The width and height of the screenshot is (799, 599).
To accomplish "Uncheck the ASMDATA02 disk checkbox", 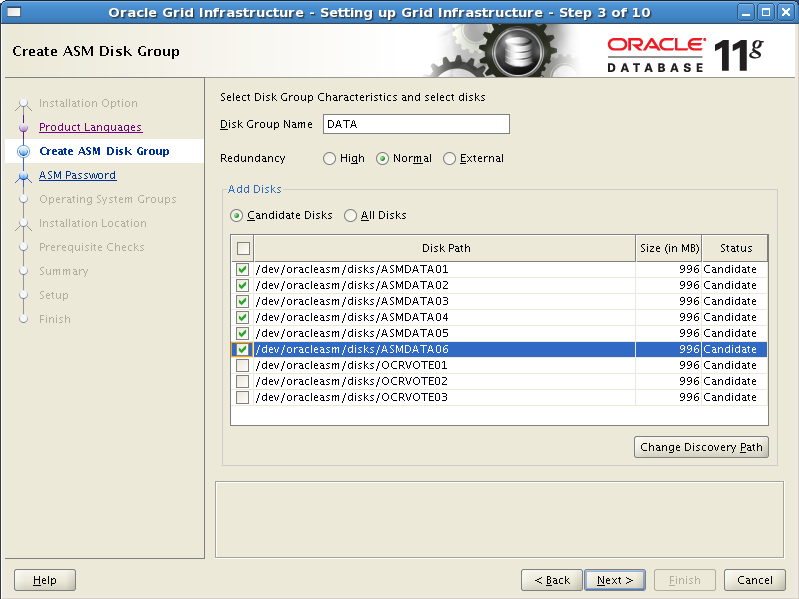I will coord(243,285).
